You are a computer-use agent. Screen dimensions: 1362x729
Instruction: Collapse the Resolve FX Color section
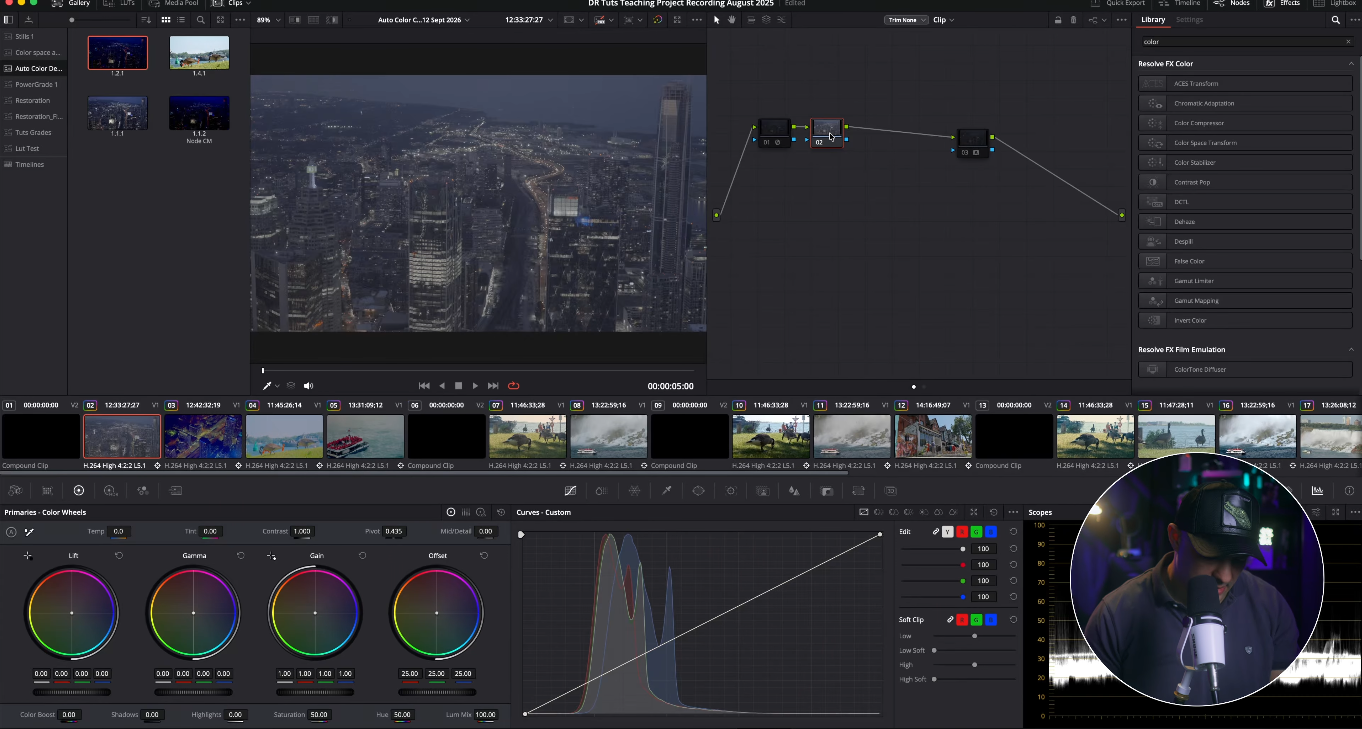pos(1351,64)
